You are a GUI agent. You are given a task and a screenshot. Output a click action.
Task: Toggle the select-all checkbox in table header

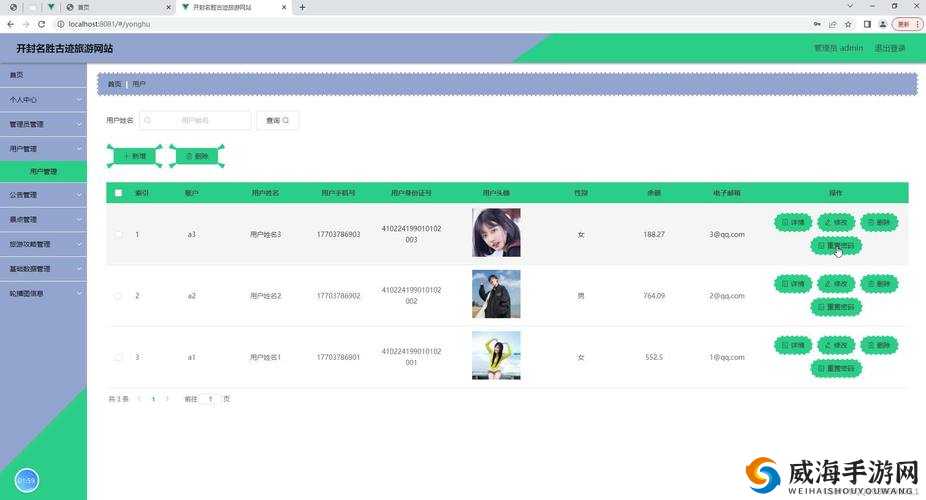point(119,193)
